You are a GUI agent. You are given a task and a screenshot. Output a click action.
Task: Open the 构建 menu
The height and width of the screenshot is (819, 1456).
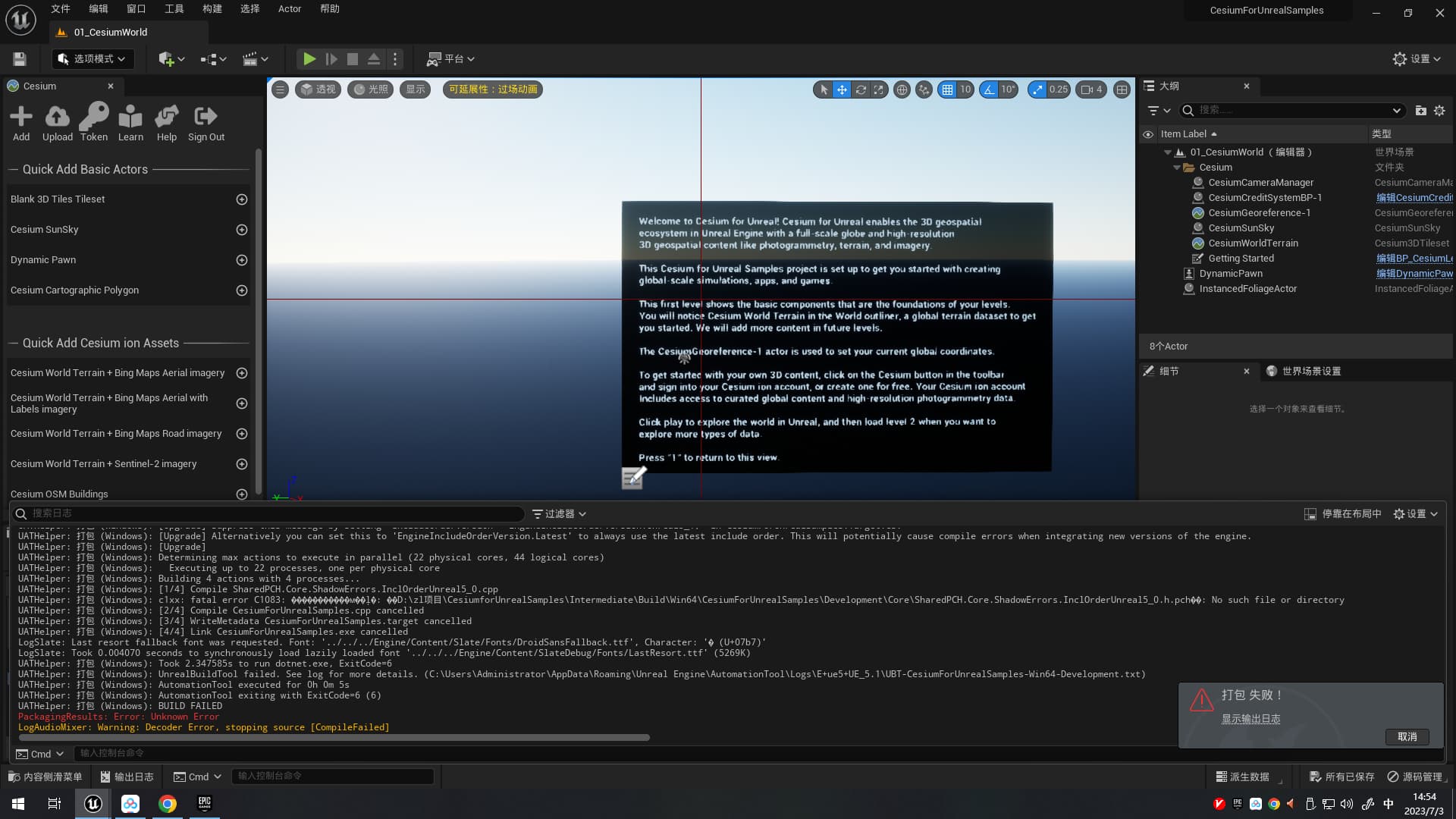[x=212, y=9]
